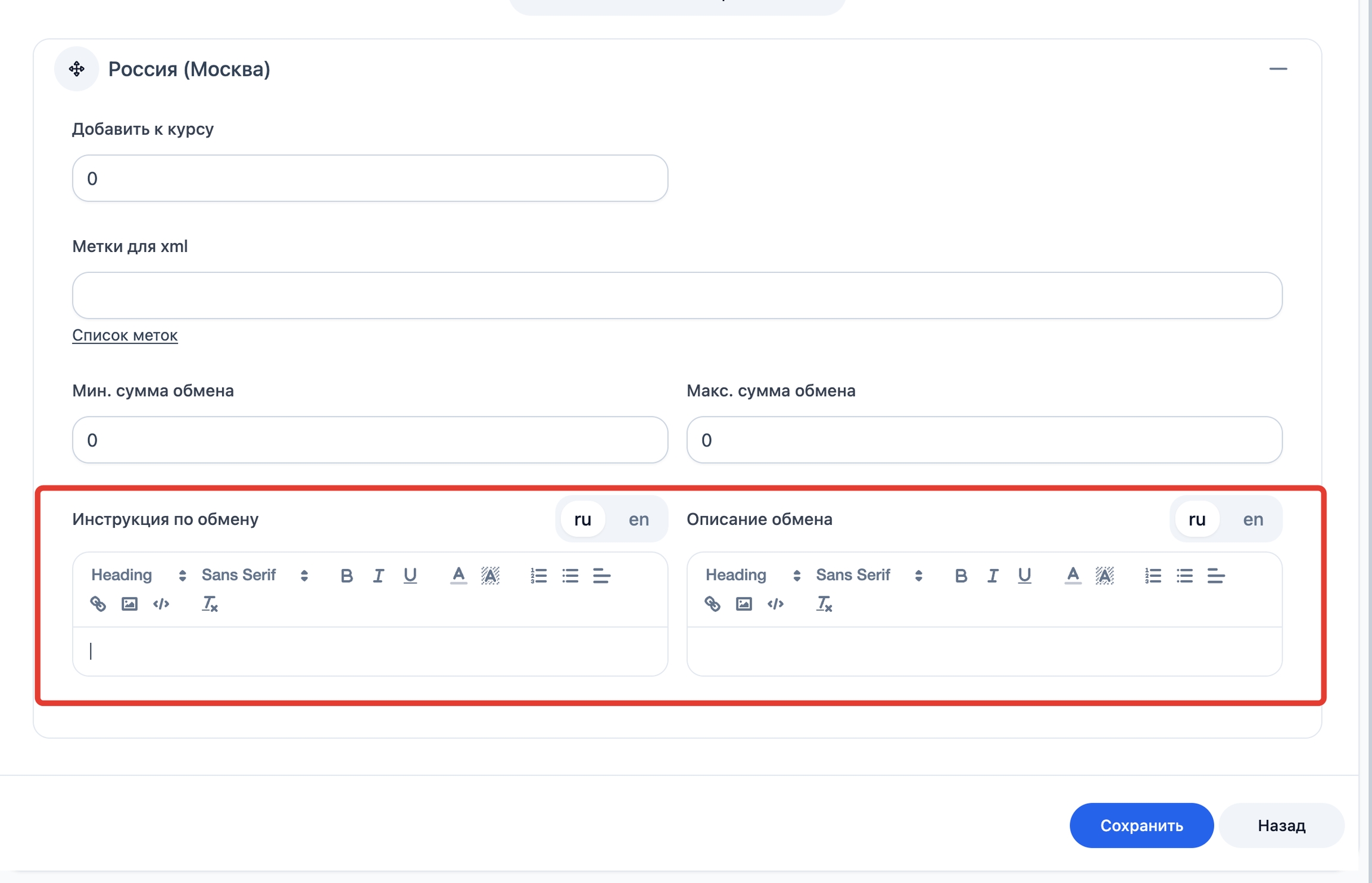Screen dimensions: 1372x883
Task: Click Bold in exchange instruction editor
Action: pyautogui.click(x=347, y=576)
